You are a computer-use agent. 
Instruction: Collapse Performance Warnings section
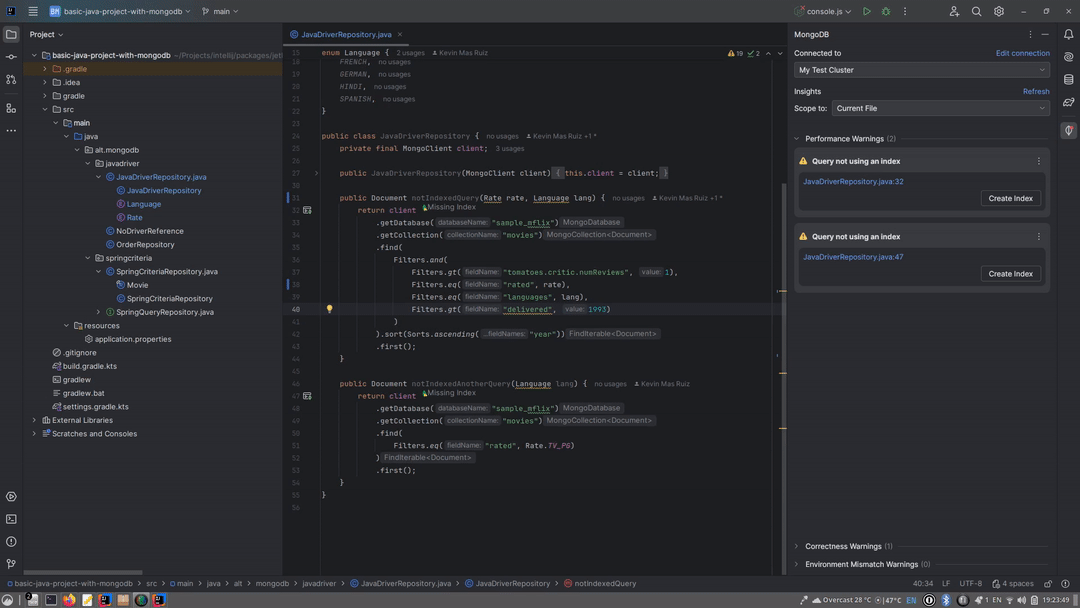point(797,138)
